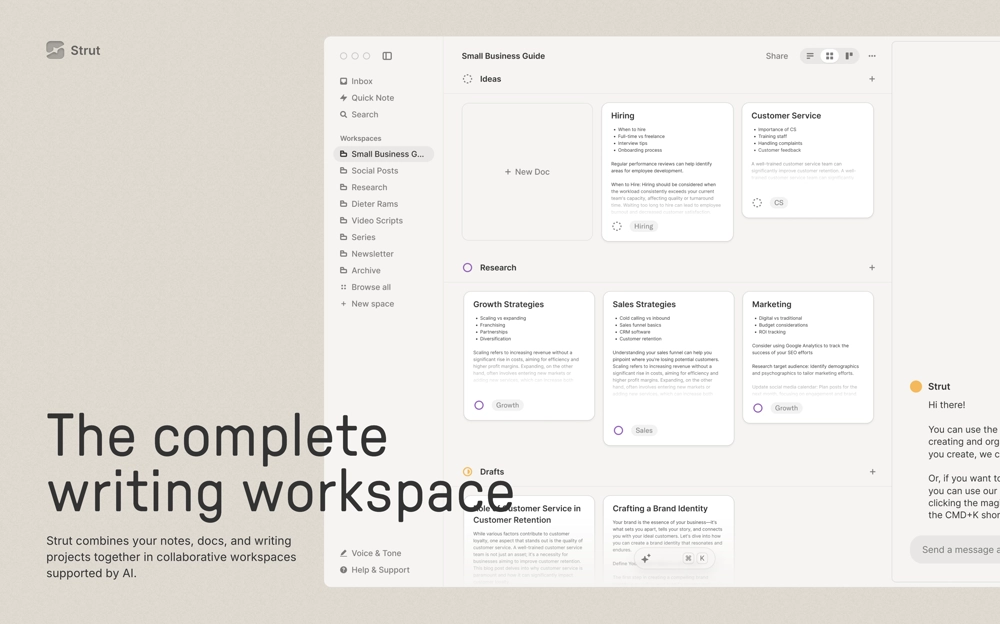Open the Newsletter workspace

[367, 253]
